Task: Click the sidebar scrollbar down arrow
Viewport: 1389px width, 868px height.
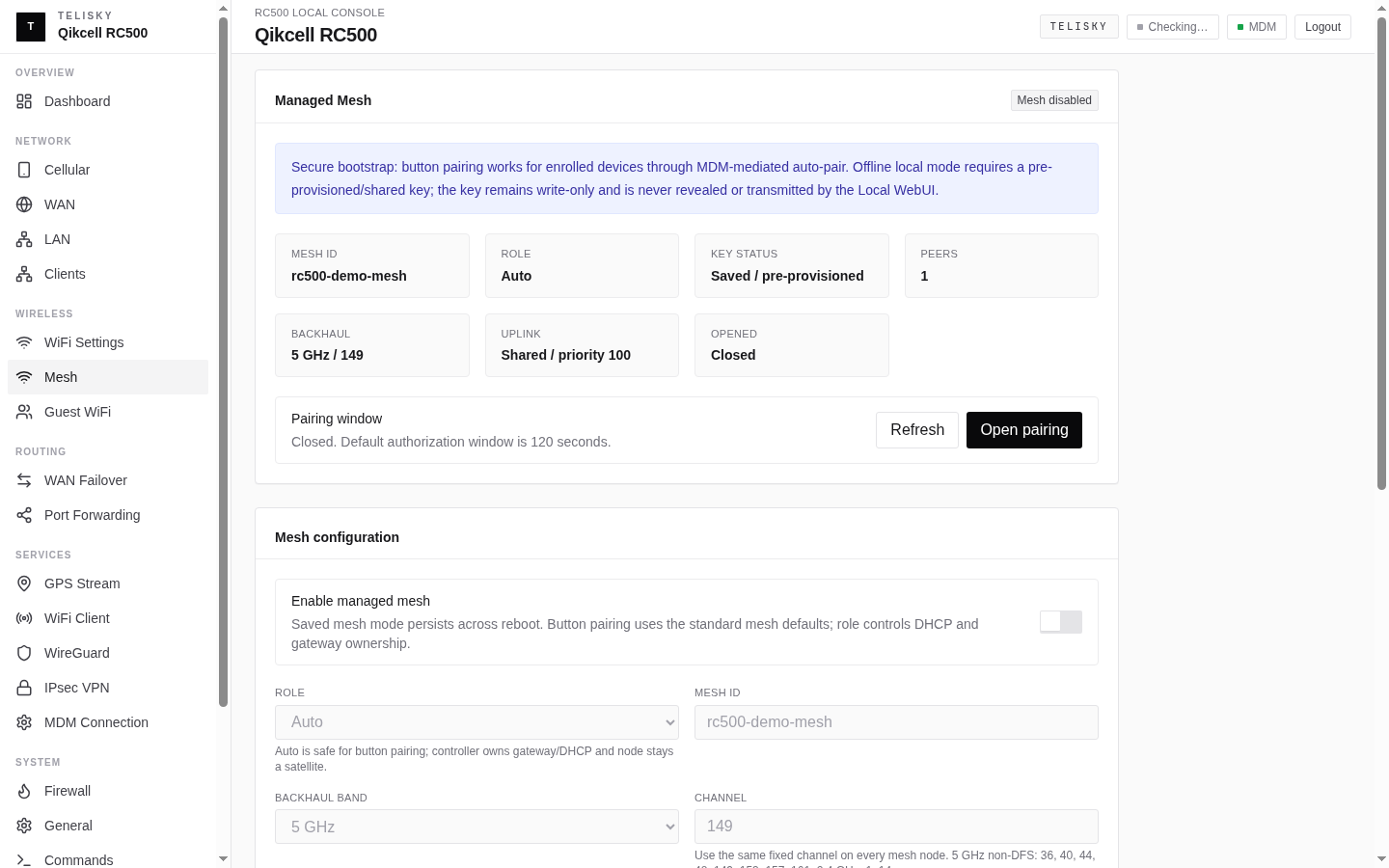Action: coord(224,858)
